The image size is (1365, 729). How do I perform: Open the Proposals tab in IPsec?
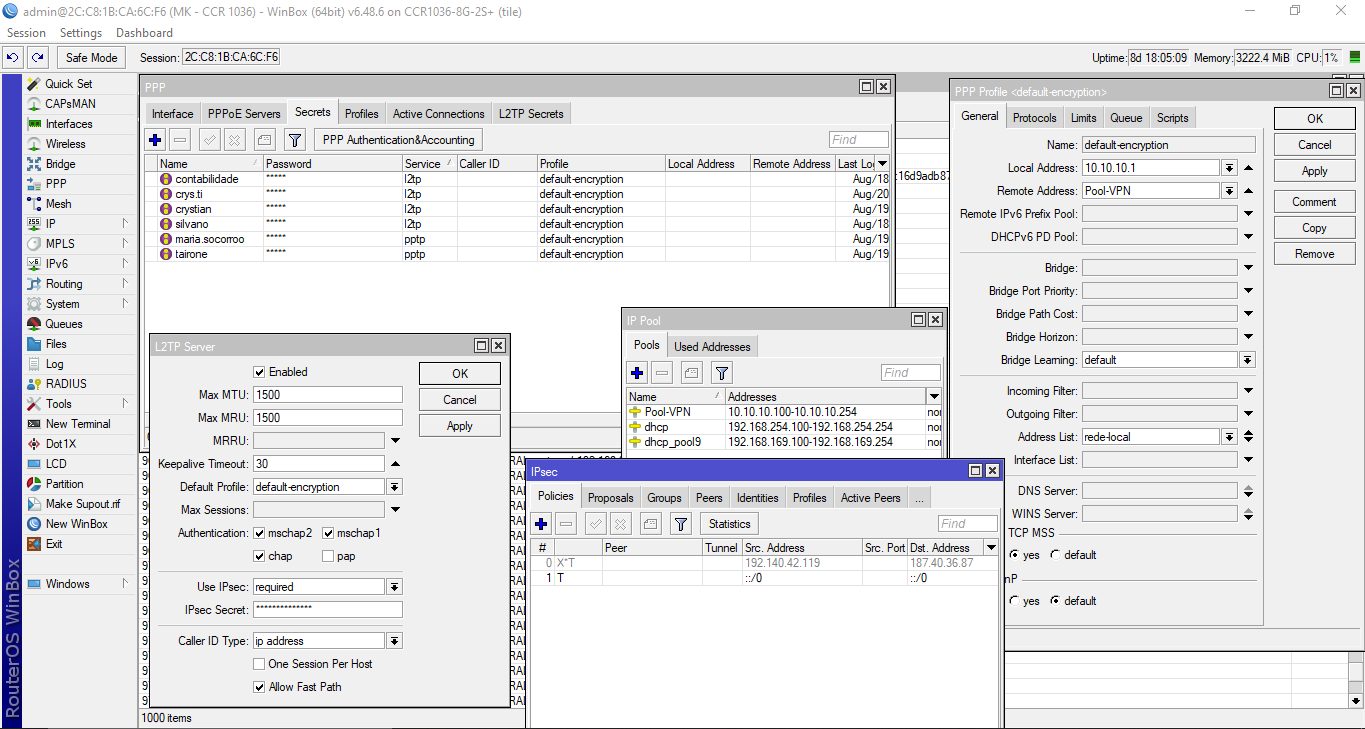[x=610, y=498]
